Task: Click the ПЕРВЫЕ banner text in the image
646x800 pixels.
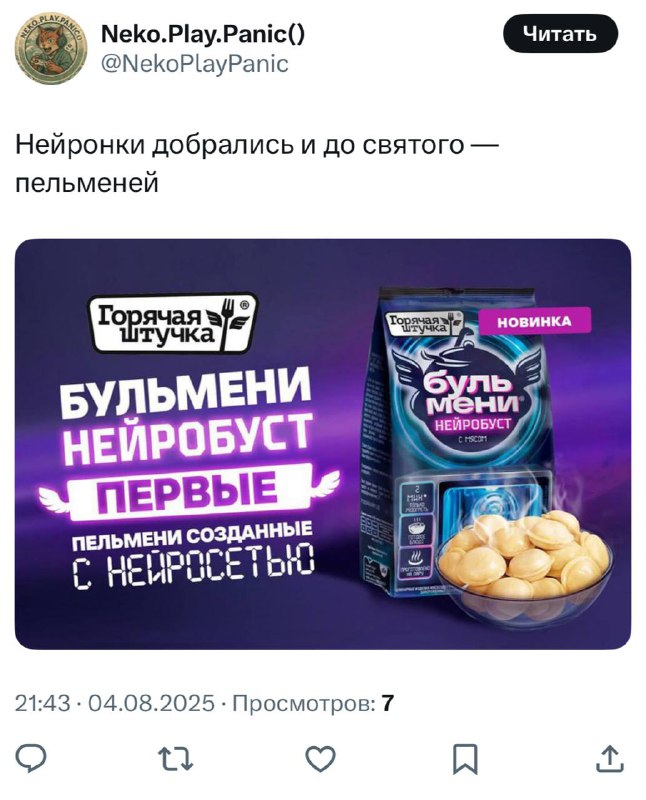Action: [x=188, y=492]
